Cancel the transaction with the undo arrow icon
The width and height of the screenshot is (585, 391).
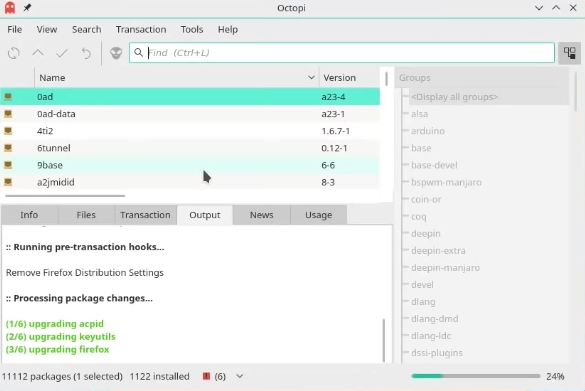[x=86, y=53]
